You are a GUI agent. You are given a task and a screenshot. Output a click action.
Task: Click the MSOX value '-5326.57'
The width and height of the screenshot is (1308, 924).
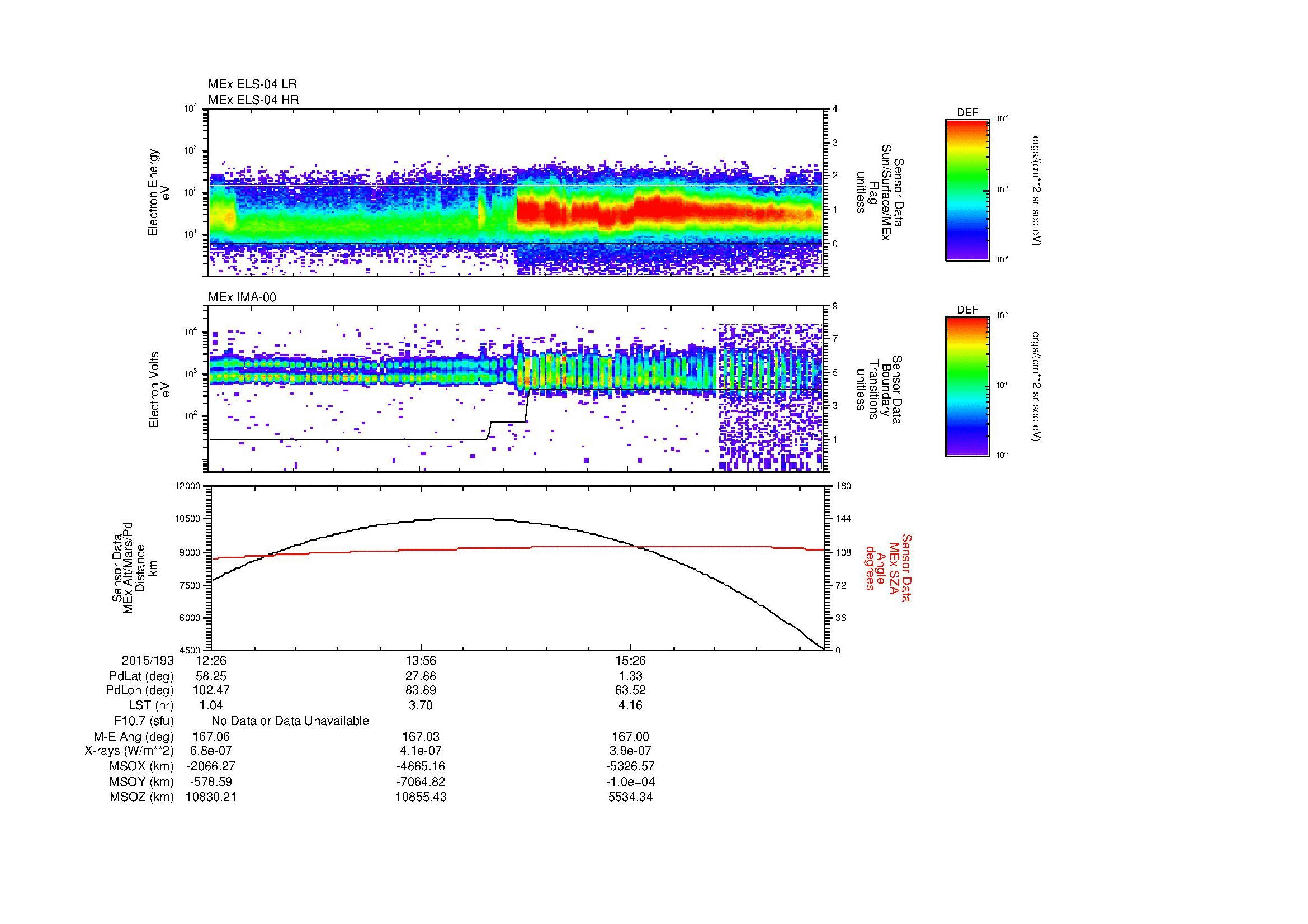pyautogui.click(x=631, y=766)
